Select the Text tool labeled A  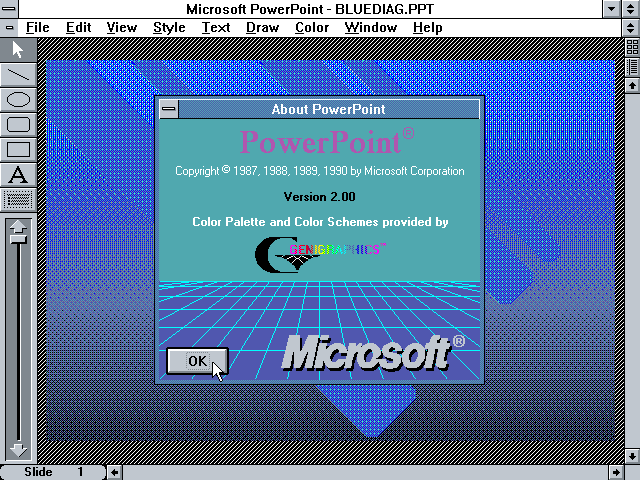(x=18, y=175)
